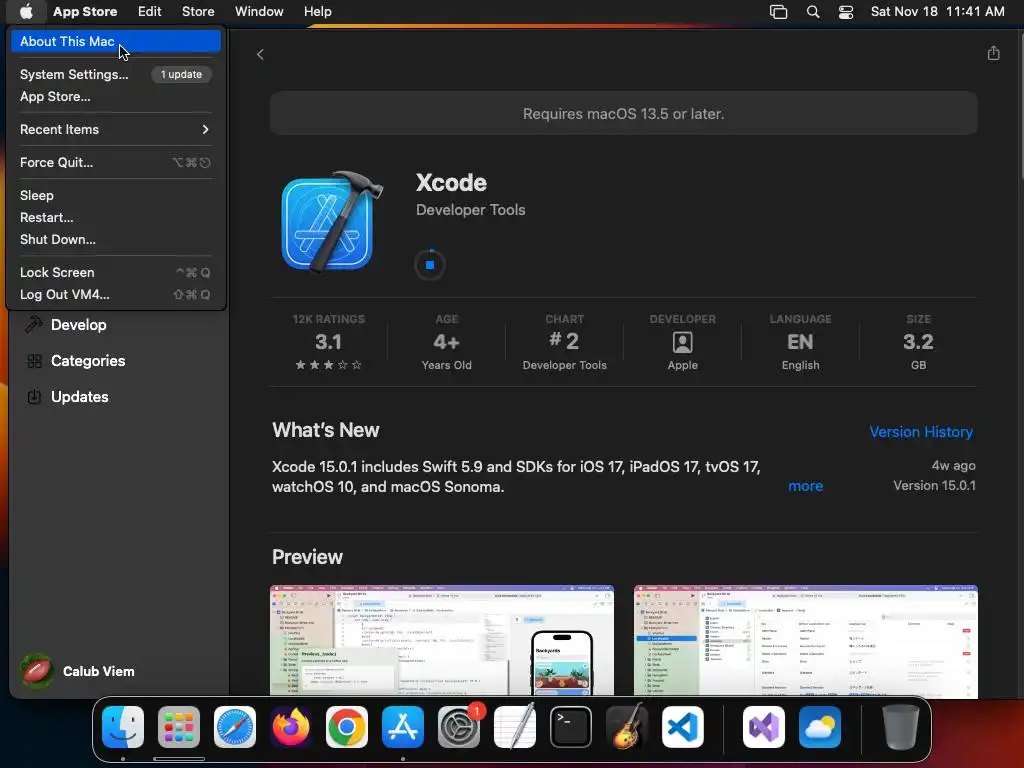Click the Developer Tools category text under Xcode
The width and height of the screenshot is (1024, 768).
point(470,210)
